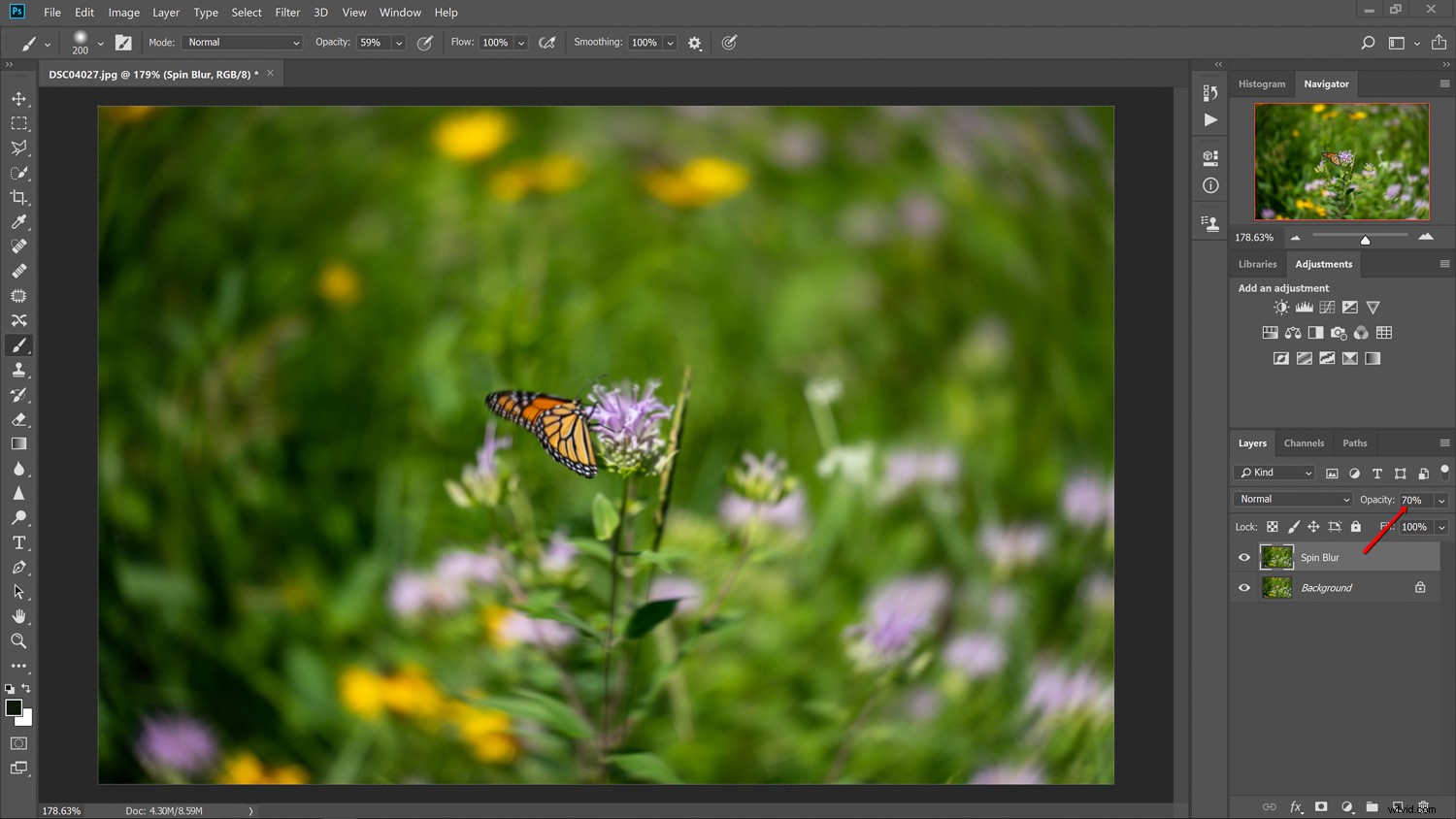Viewport: 1456px width, 819px height.
Task: Activate the Zoom tool
Action: click(18, 640)
